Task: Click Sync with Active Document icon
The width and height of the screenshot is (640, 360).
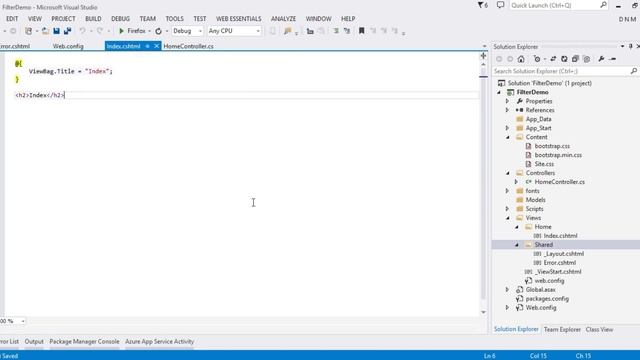Action: pyautogui.click(x=553, y=59)
